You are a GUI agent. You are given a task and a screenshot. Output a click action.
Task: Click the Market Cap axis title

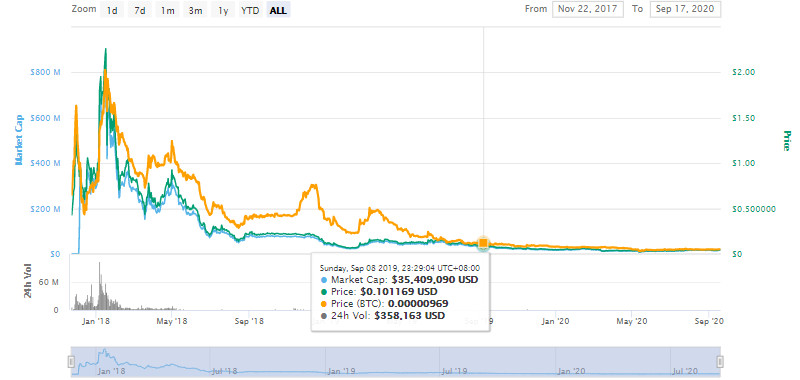pyautogui.click(x=19, y=140)
